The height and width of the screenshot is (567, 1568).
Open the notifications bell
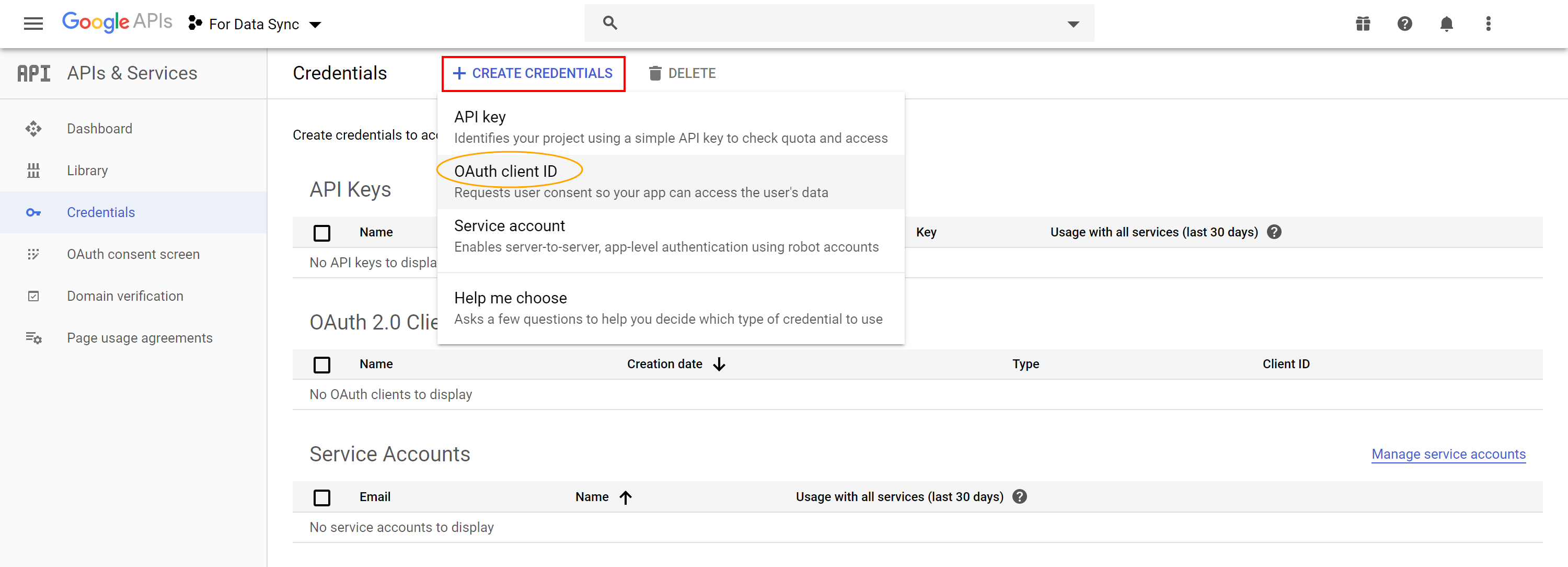coord(1446,24)
